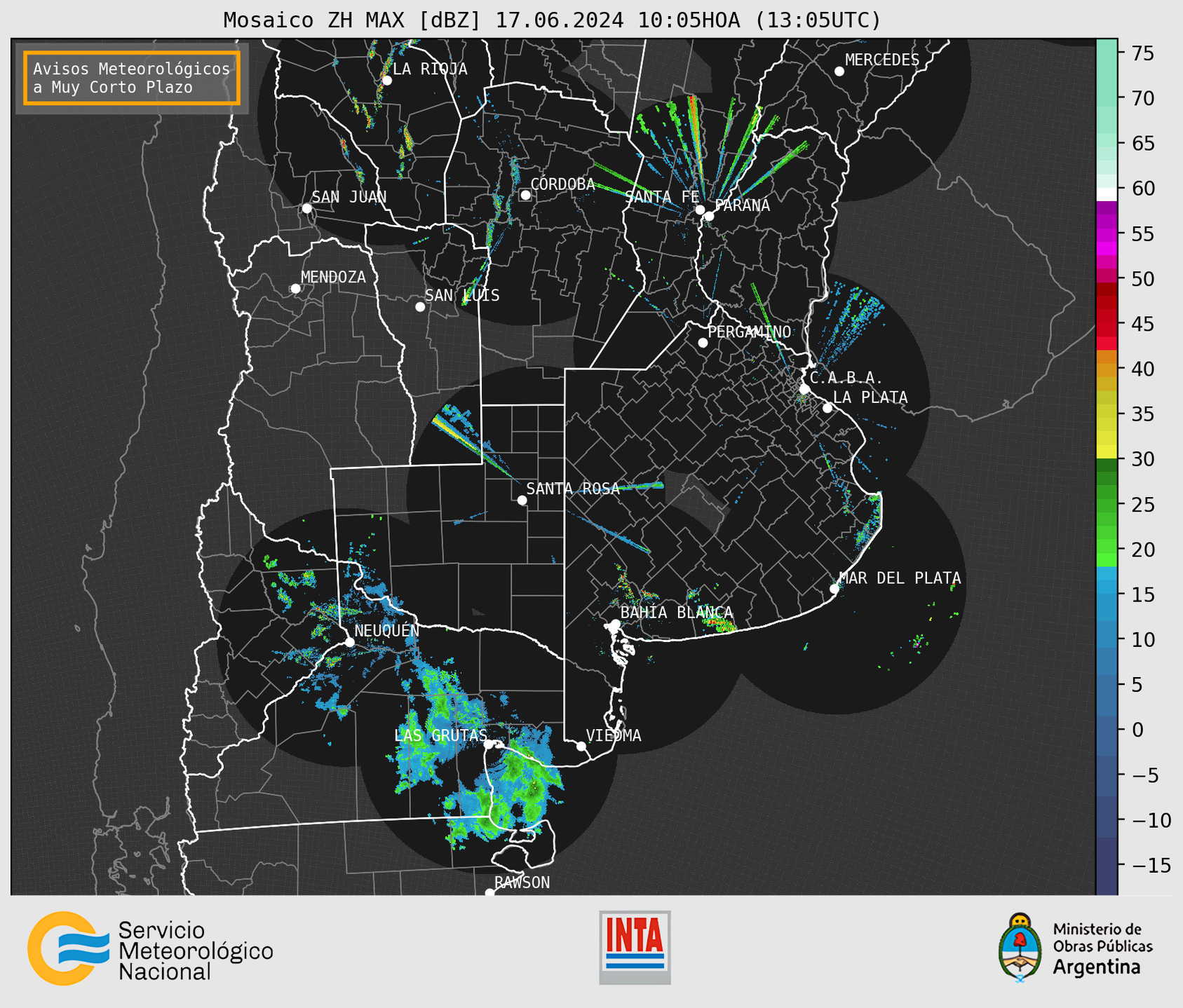Viewport: 1183px width, 1008px height.
Task: Click the SAN JUAN city marker
Action: pyautogui.click(x=306, y=208)
